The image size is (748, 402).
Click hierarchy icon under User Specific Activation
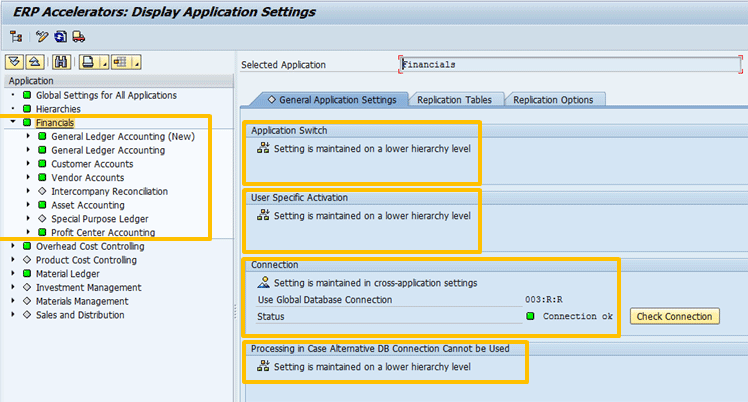point(263,216)
